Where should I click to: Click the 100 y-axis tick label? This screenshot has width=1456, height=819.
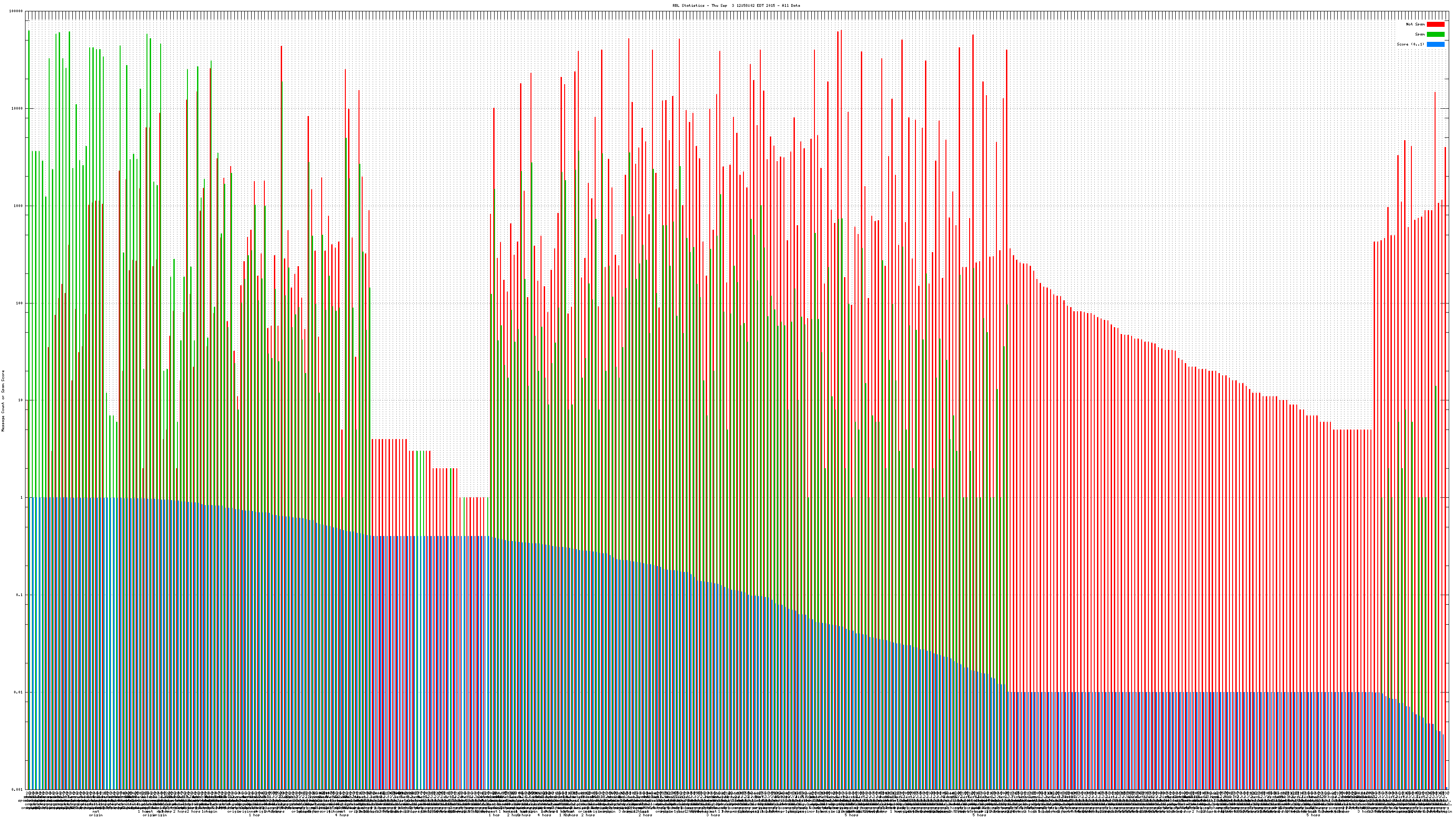20,303
